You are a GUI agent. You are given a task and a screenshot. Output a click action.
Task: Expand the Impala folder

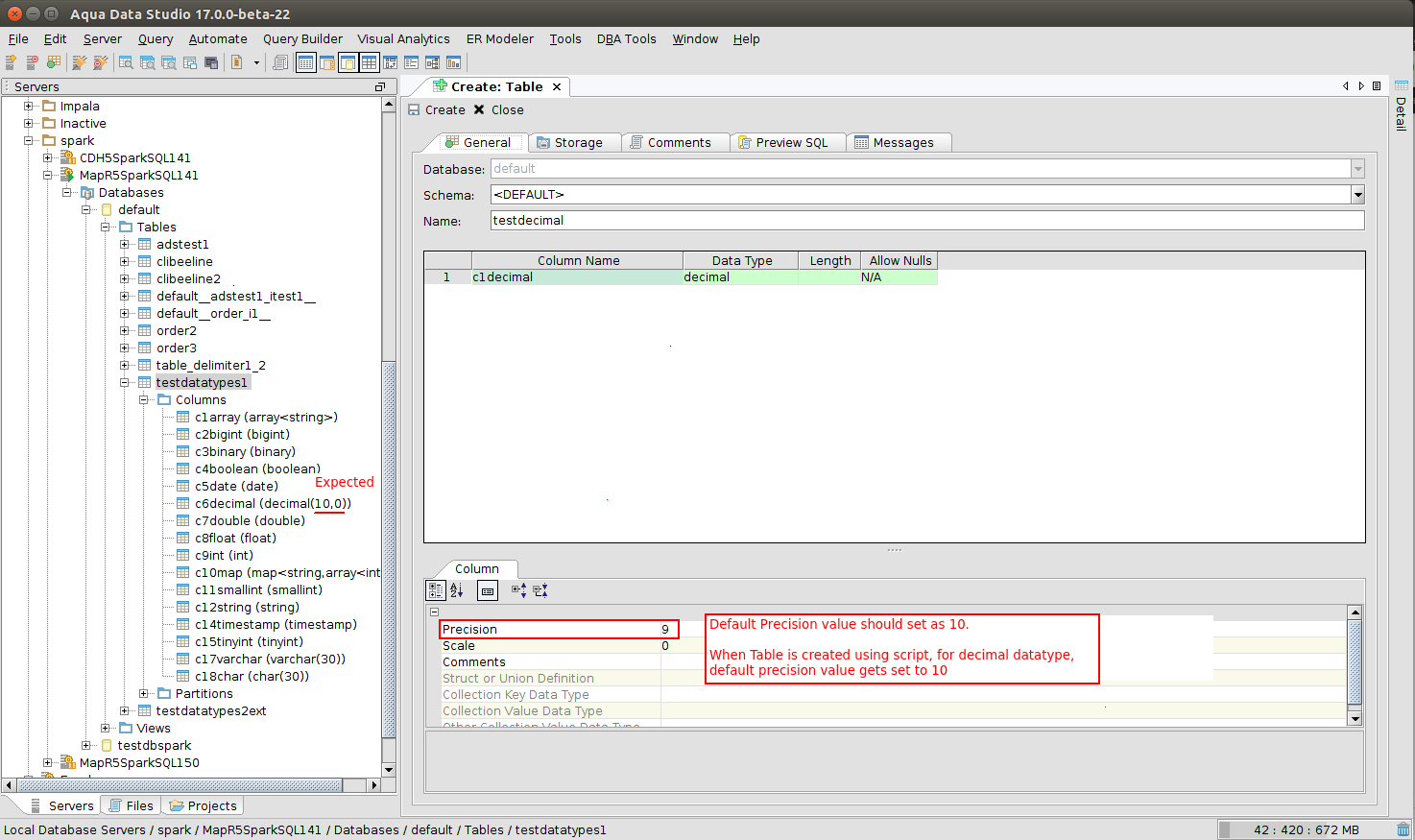tap(29, 106)
